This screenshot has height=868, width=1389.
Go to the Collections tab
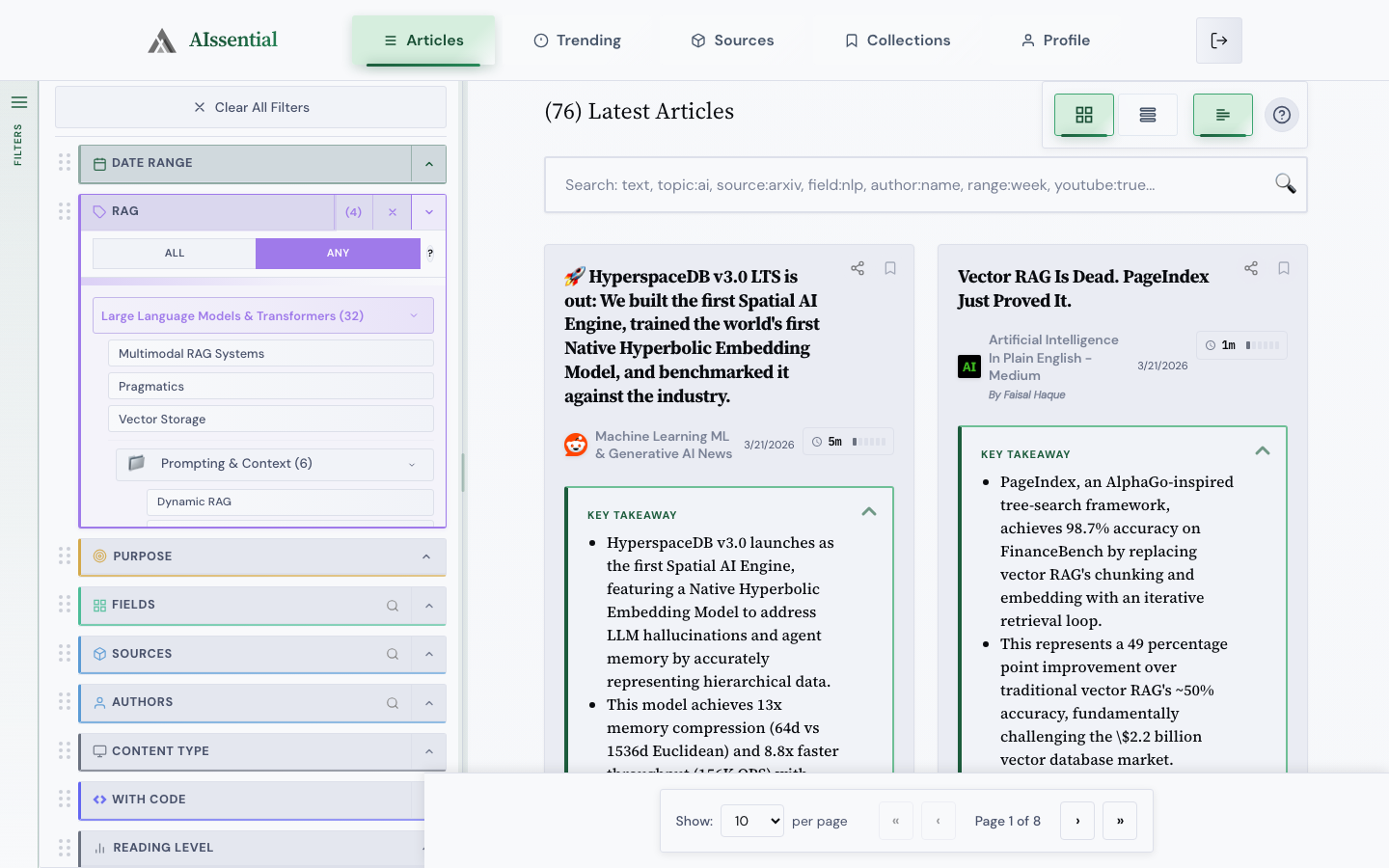[x=897, y=41]
